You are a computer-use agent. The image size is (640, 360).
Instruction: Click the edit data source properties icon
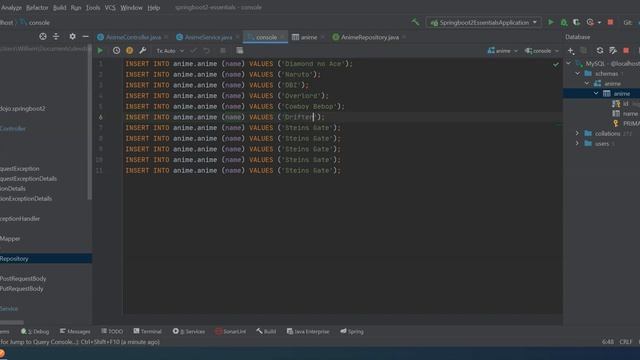613,51
